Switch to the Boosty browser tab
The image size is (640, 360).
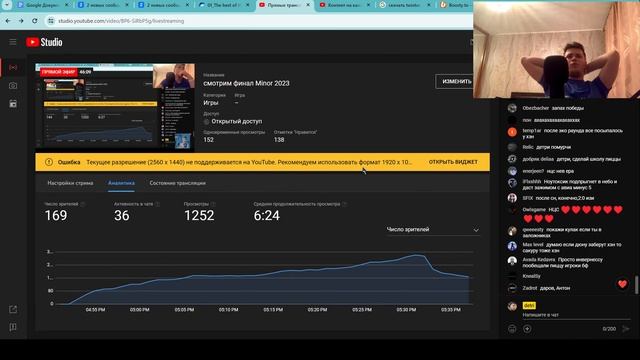point(456,5)
